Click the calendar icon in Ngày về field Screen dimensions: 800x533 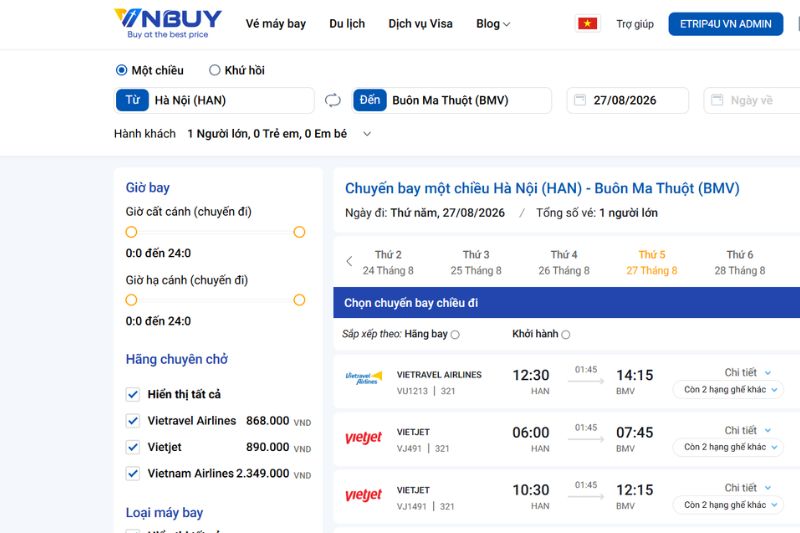(x=717, y=100)
